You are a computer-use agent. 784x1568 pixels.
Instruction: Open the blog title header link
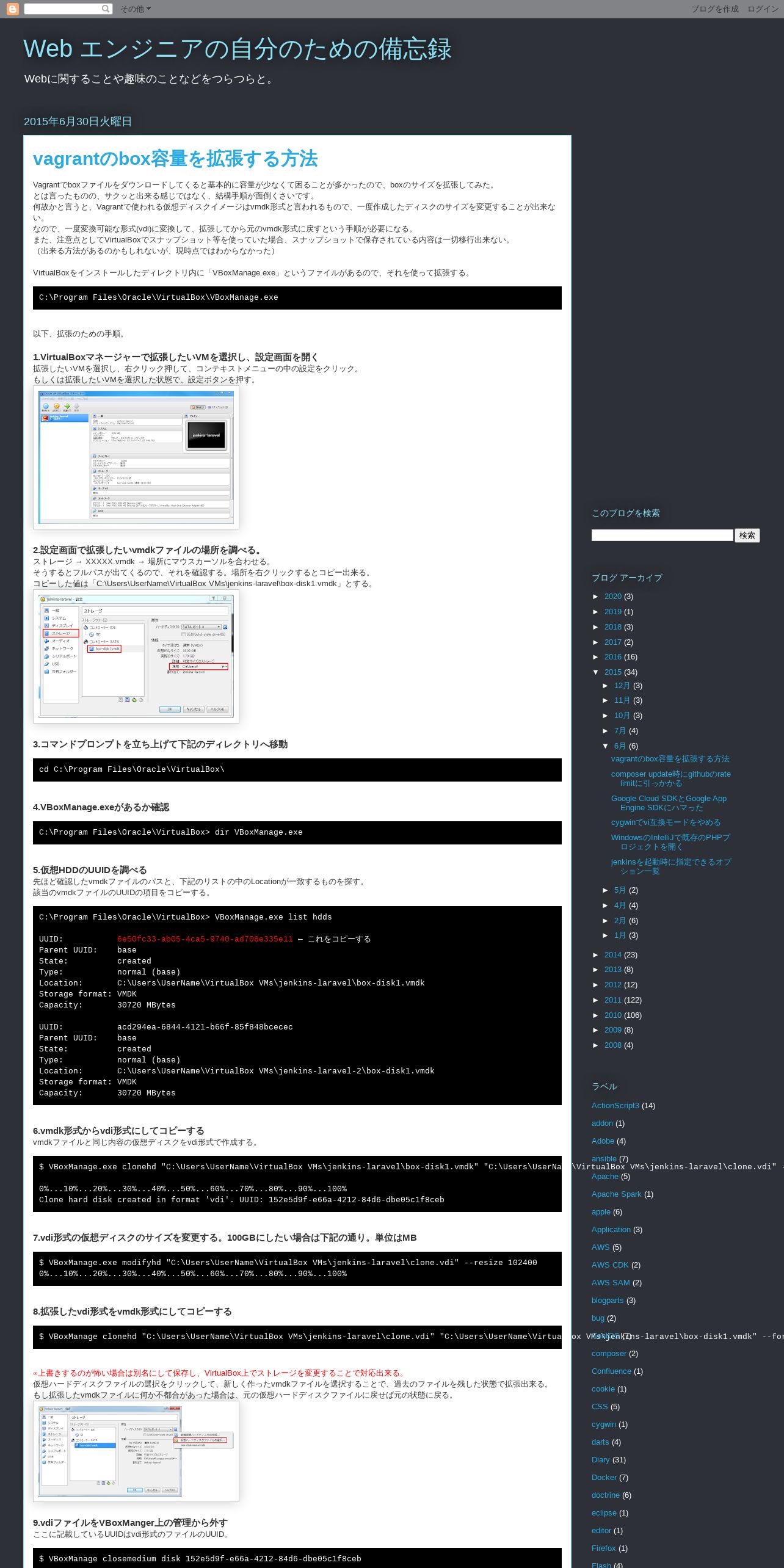(x=238, y=49)
